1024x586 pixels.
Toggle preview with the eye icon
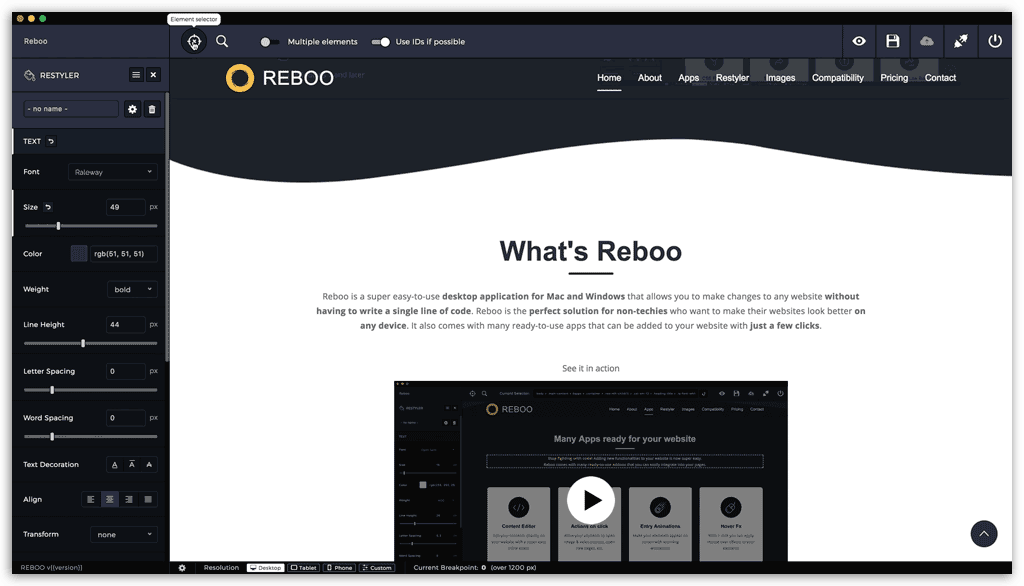coord(859,41)
